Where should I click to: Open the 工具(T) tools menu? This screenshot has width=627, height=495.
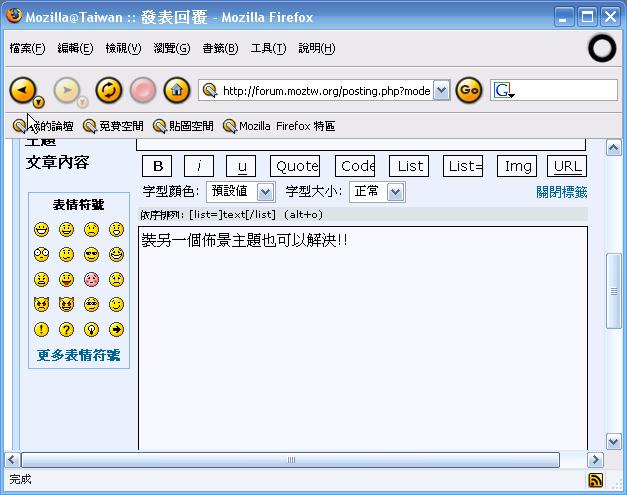tap(268, 48)
